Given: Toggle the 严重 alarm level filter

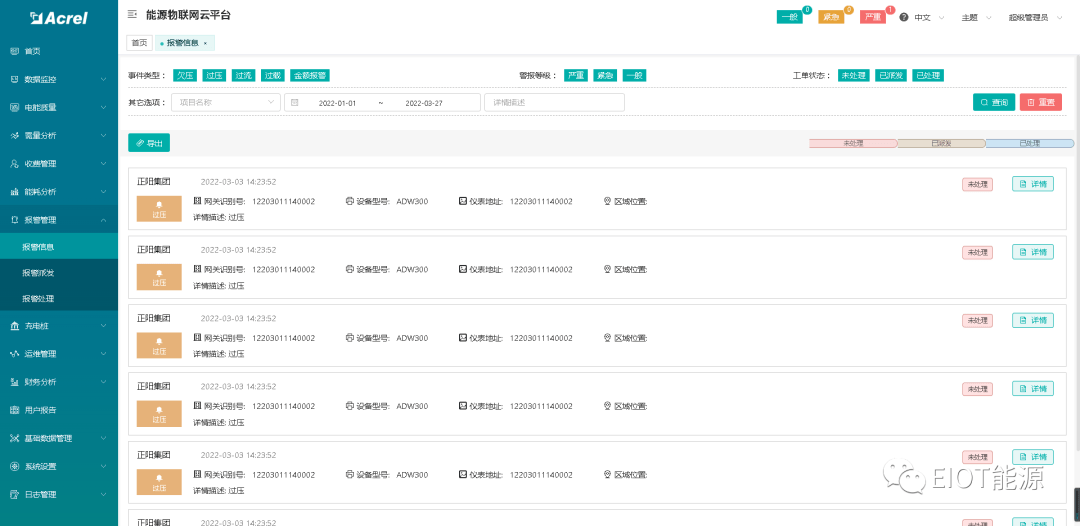Looking at the screenshot, I should coord(575,75).
